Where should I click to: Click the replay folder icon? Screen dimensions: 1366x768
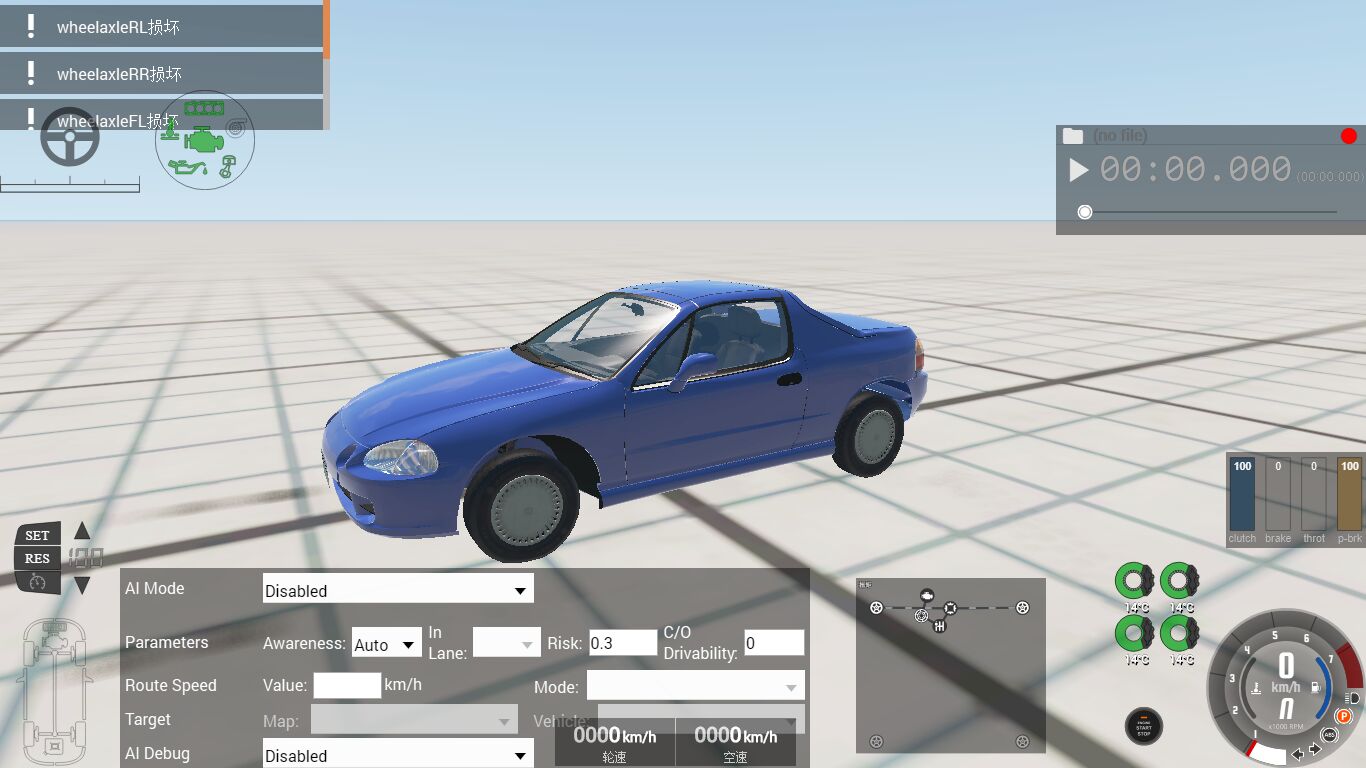click(1073, 136)
